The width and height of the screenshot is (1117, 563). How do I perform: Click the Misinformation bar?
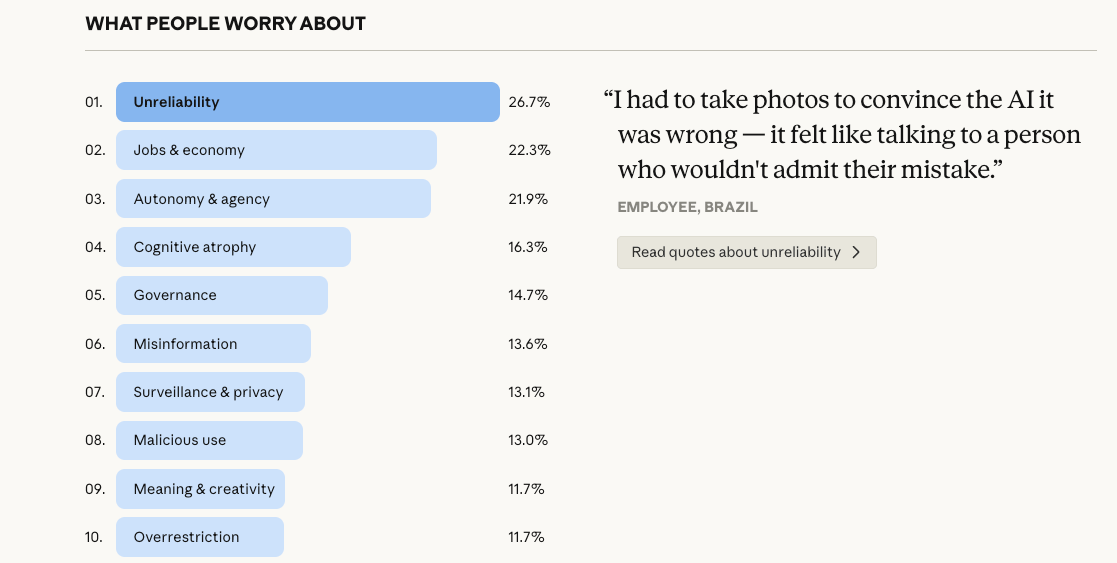click(x=213, y=344)
